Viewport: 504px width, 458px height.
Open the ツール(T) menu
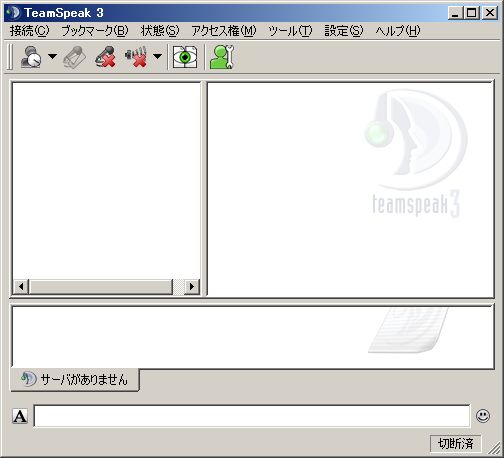(x=290, y=31)
